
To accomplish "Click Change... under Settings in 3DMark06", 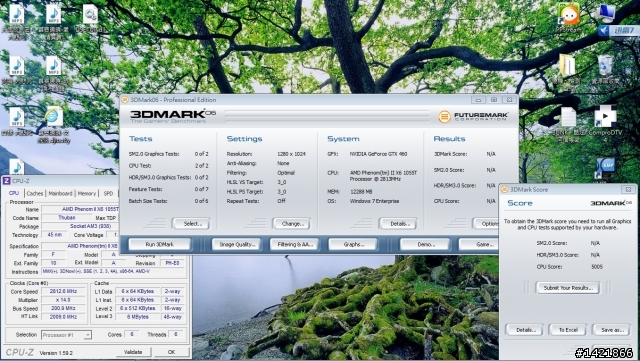I will point(292,224).
